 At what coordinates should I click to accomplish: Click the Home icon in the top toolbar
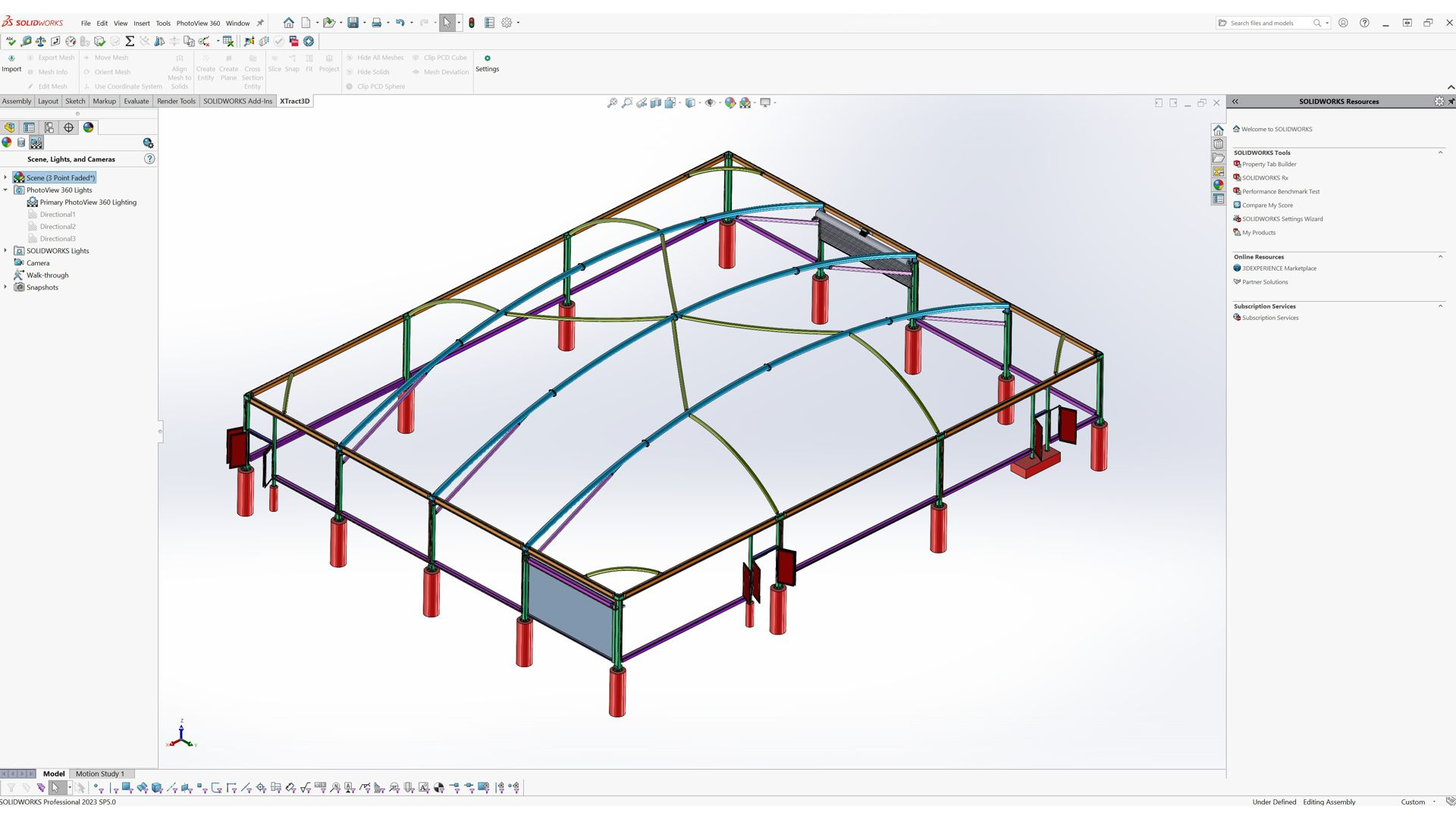pos(288,23)
